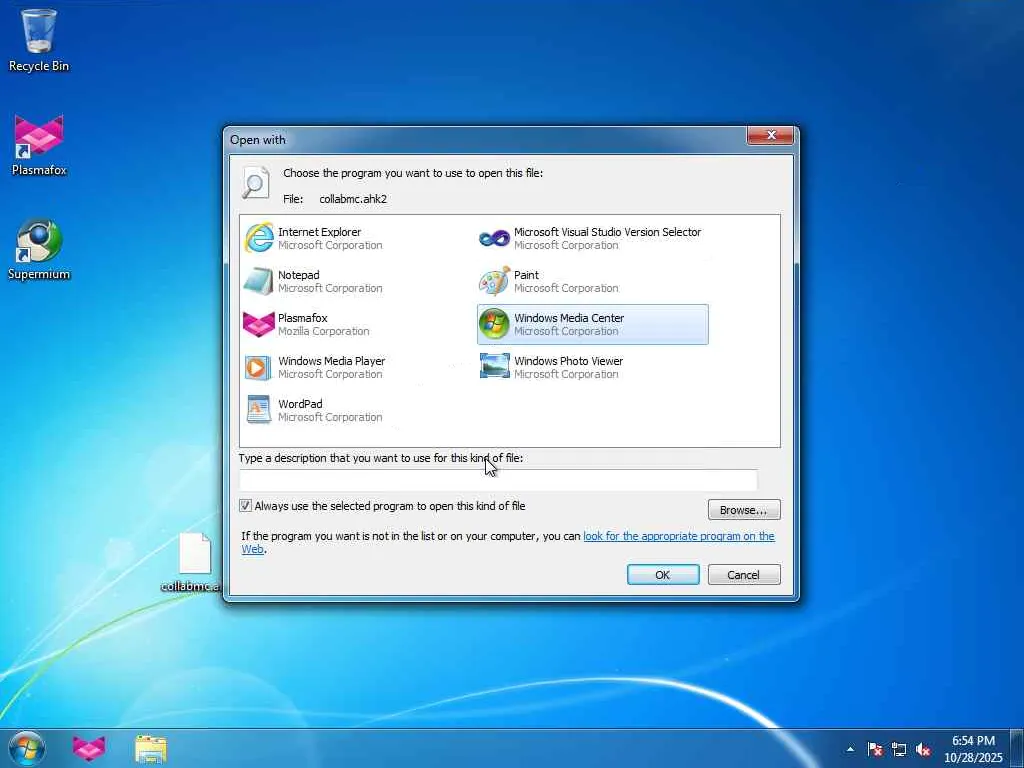Show hidden tray icons arrow
Image resolution: width=1024 pixels, height=768 pixels.
point(850,749)
